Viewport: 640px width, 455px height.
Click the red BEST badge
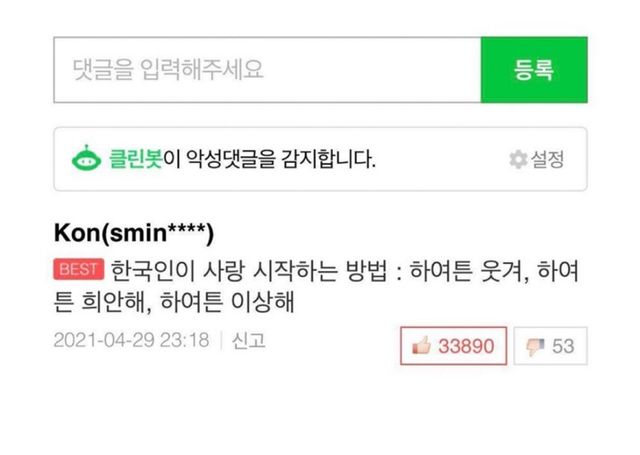79,269
